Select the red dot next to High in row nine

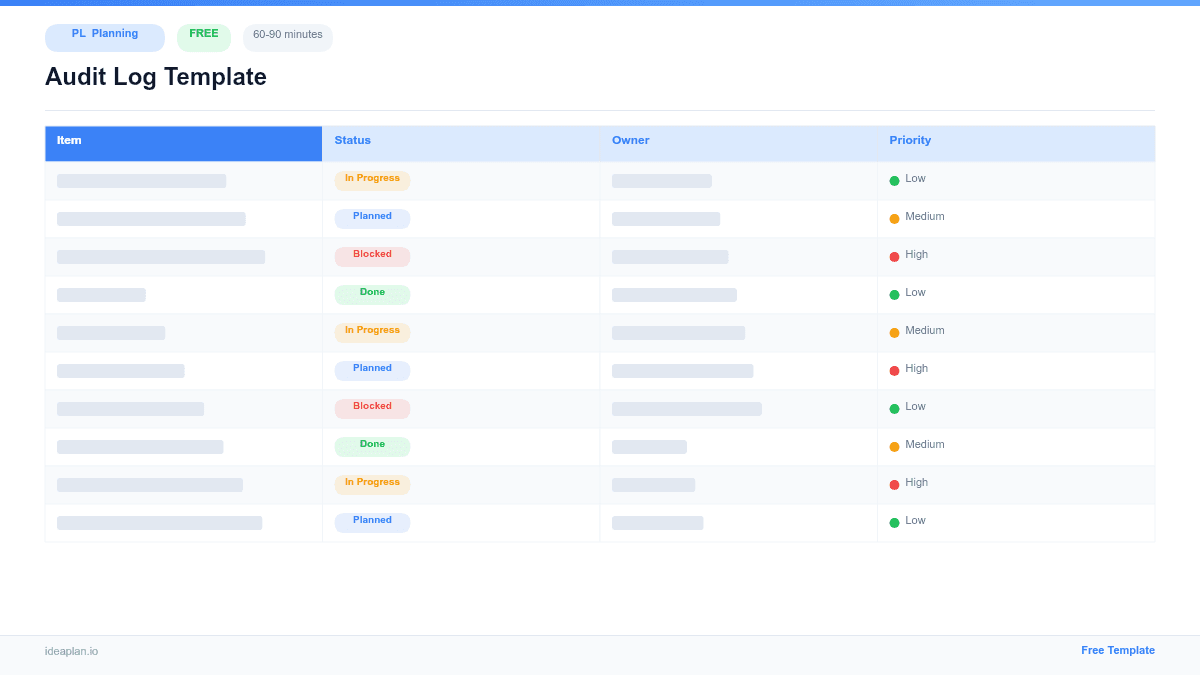click(x=894, y=483)
